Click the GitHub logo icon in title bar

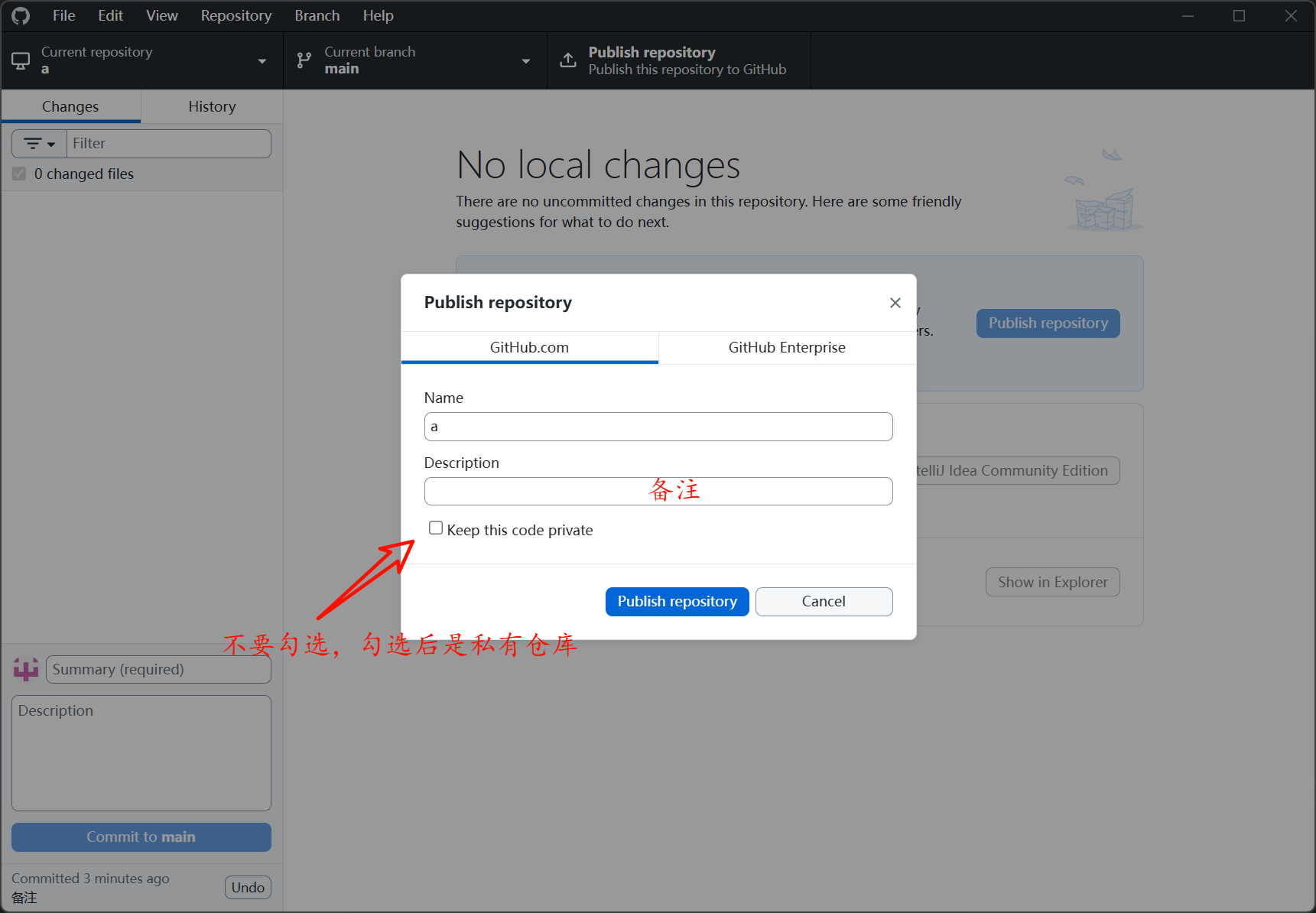(21, 15)
